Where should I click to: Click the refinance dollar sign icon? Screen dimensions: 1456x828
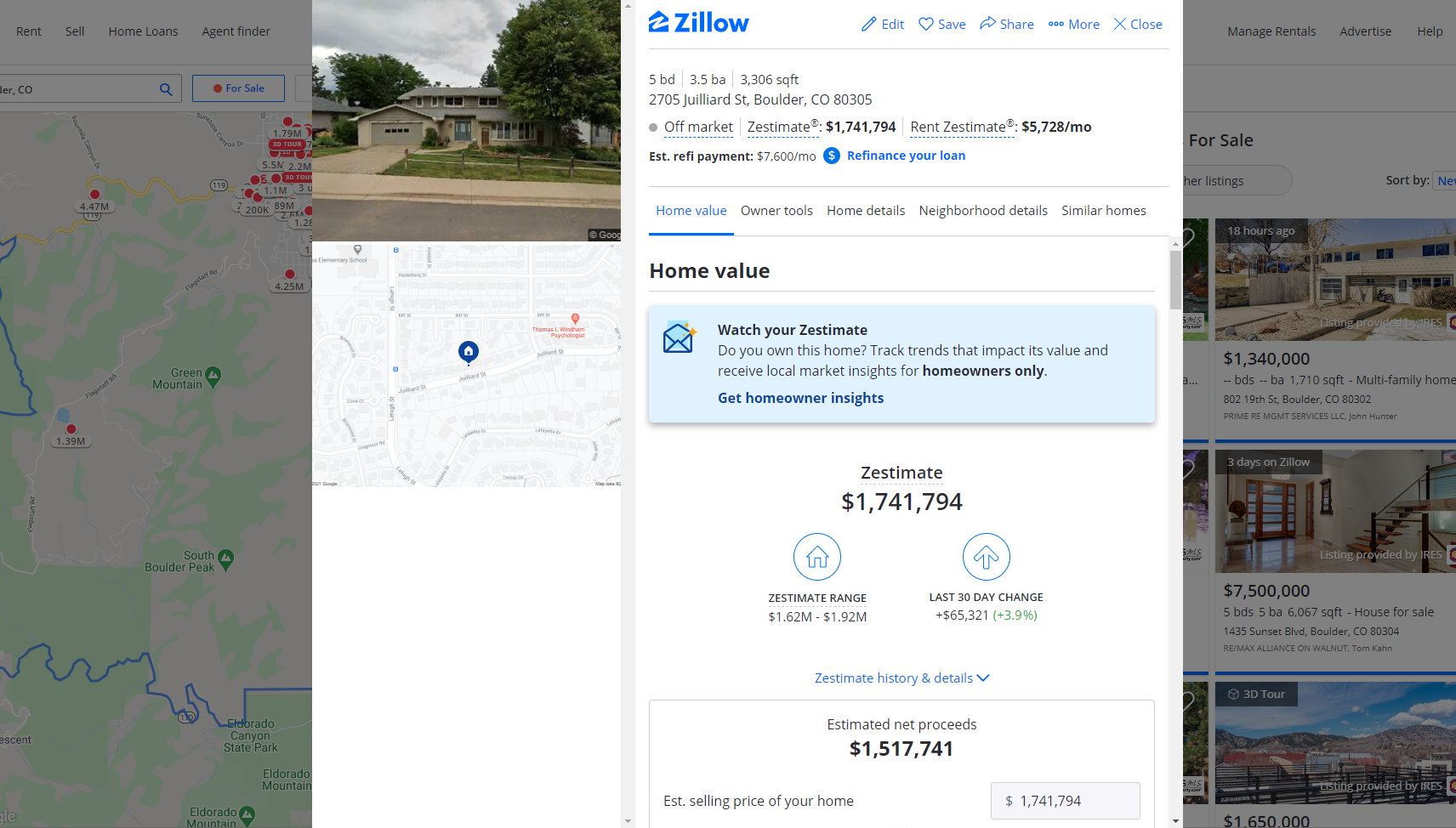point(832,156)
